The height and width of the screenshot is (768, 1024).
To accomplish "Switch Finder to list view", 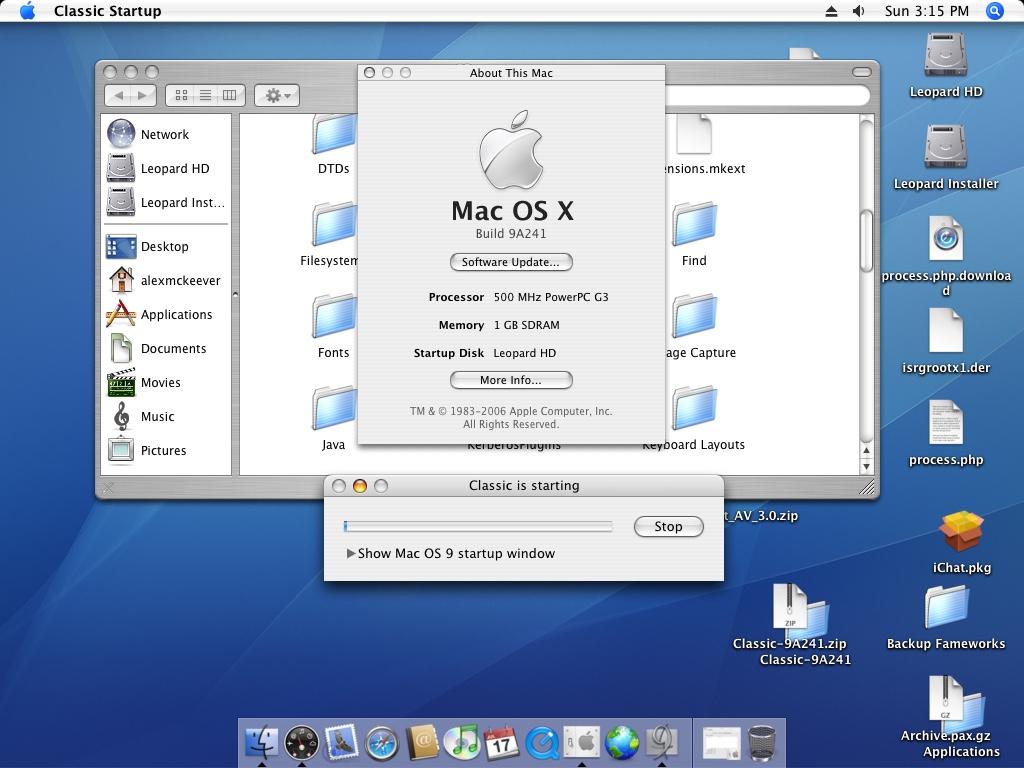I will click(x=205, y=95).
